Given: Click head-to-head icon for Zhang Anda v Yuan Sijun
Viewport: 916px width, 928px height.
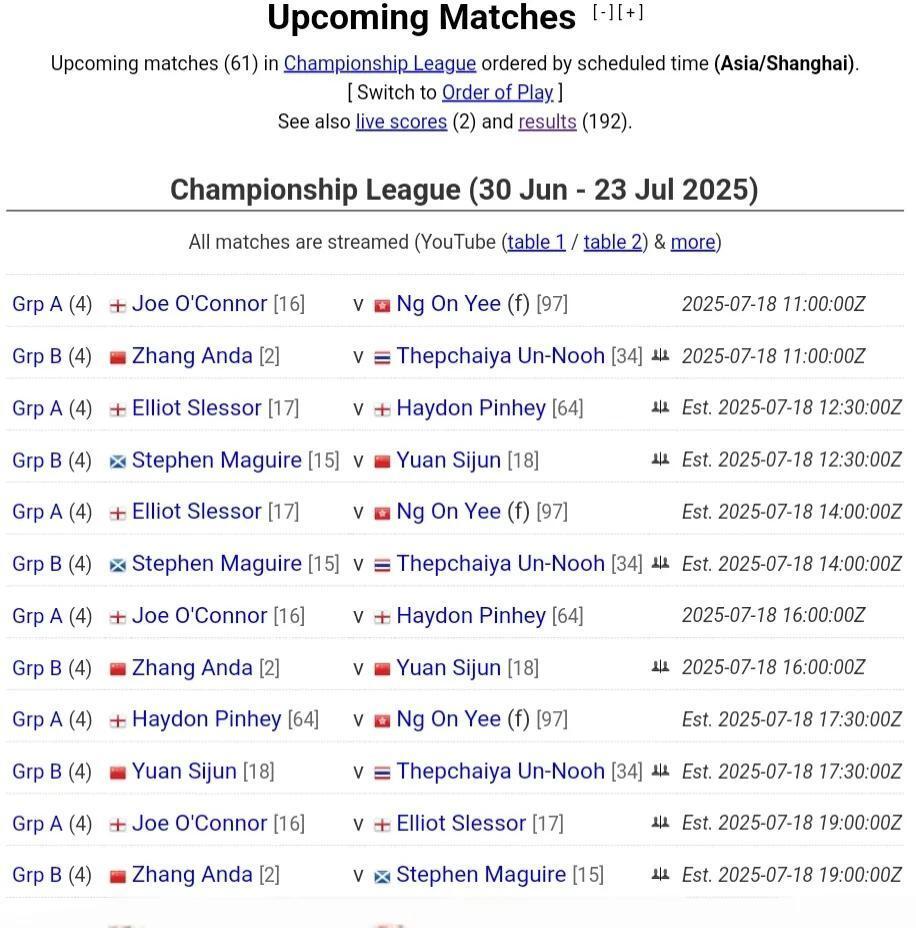Looking at the screenshot, I should click(660, 667).
